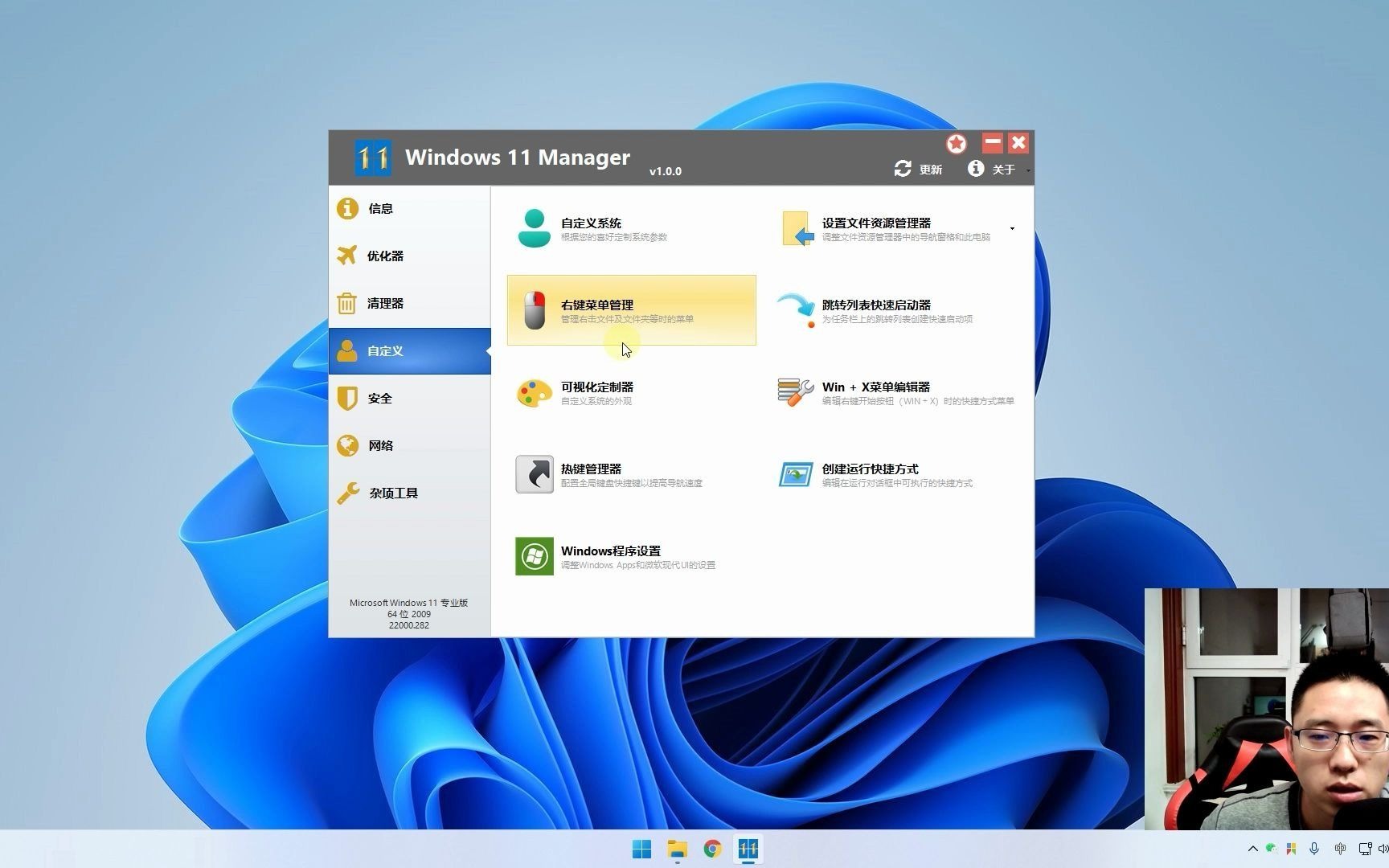Click Windows 11 Manager taskbar icon
Viewport: 1389px width, 868px height.
tap(748, 849)
